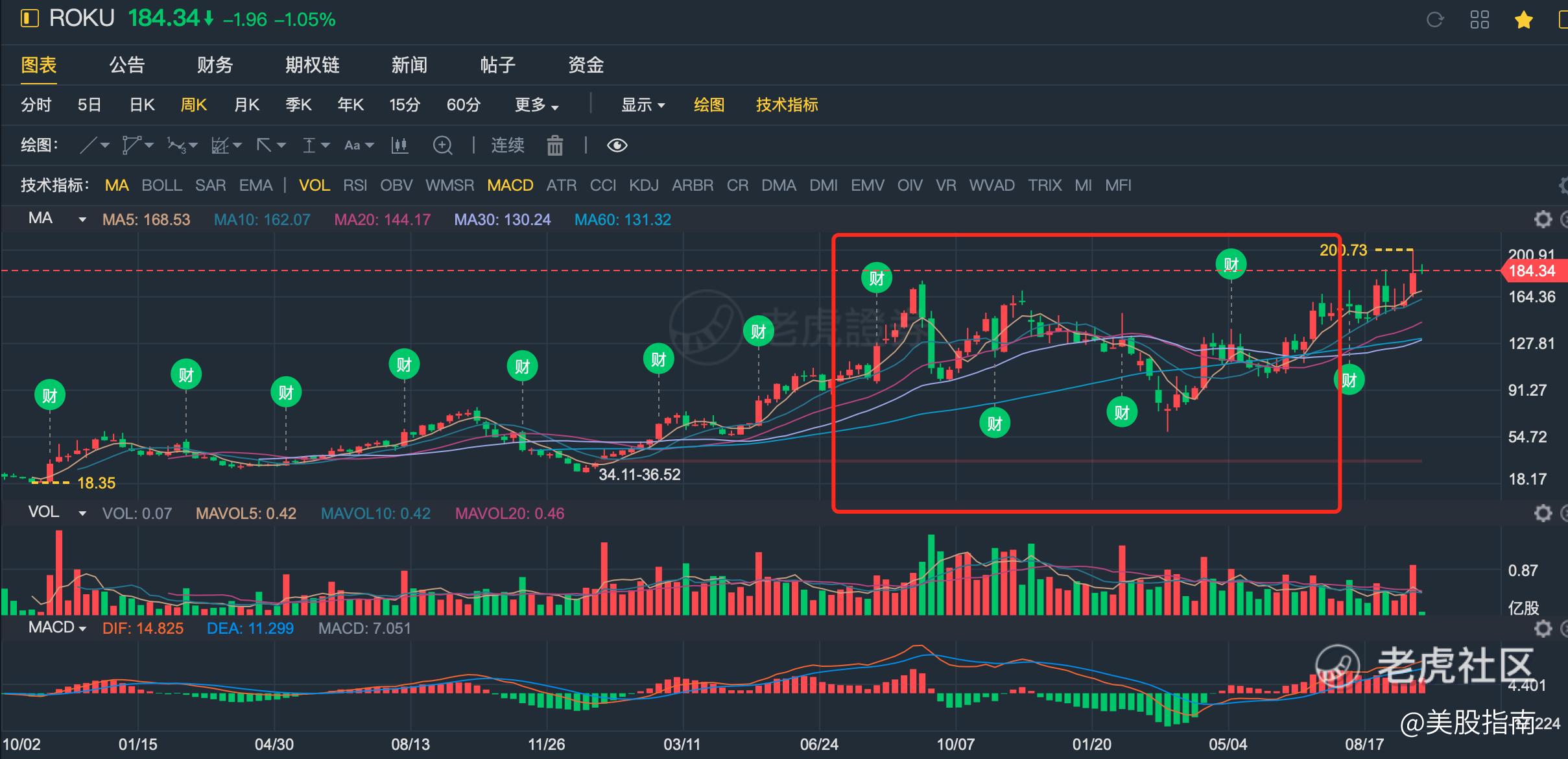
Task: Expand the Aa text tool dropdown arrow
Action: pyautogui.click(x=370, y=145)
